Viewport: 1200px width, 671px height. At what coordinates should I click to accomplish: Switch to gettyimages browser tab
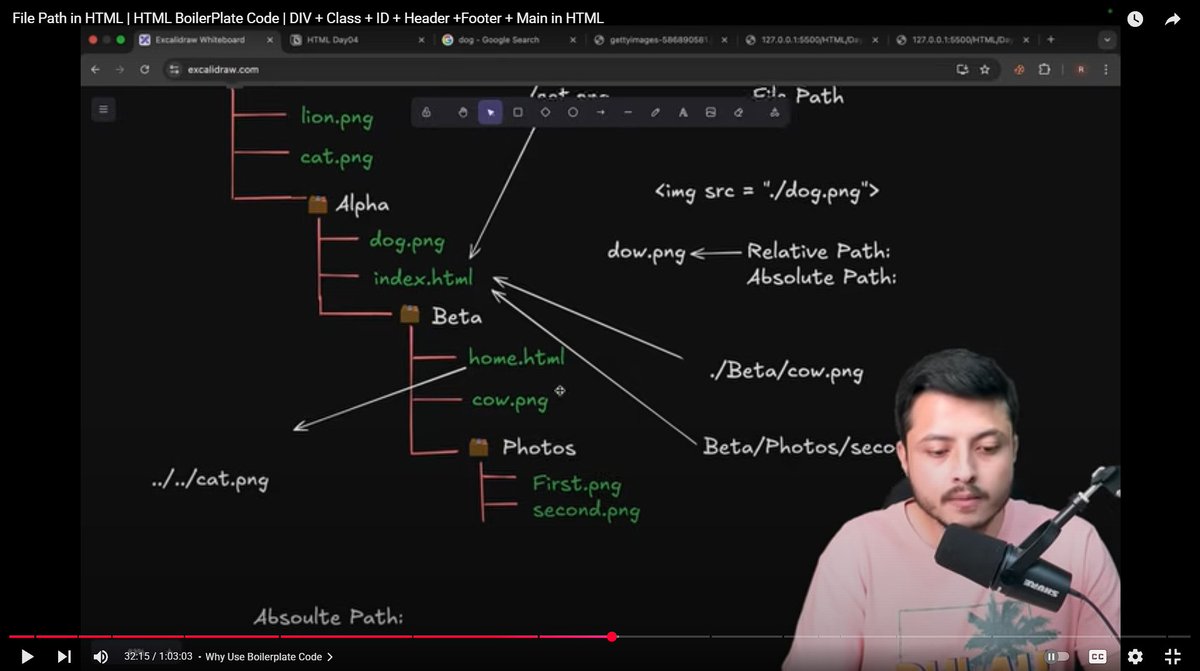[x=660, y=40]
